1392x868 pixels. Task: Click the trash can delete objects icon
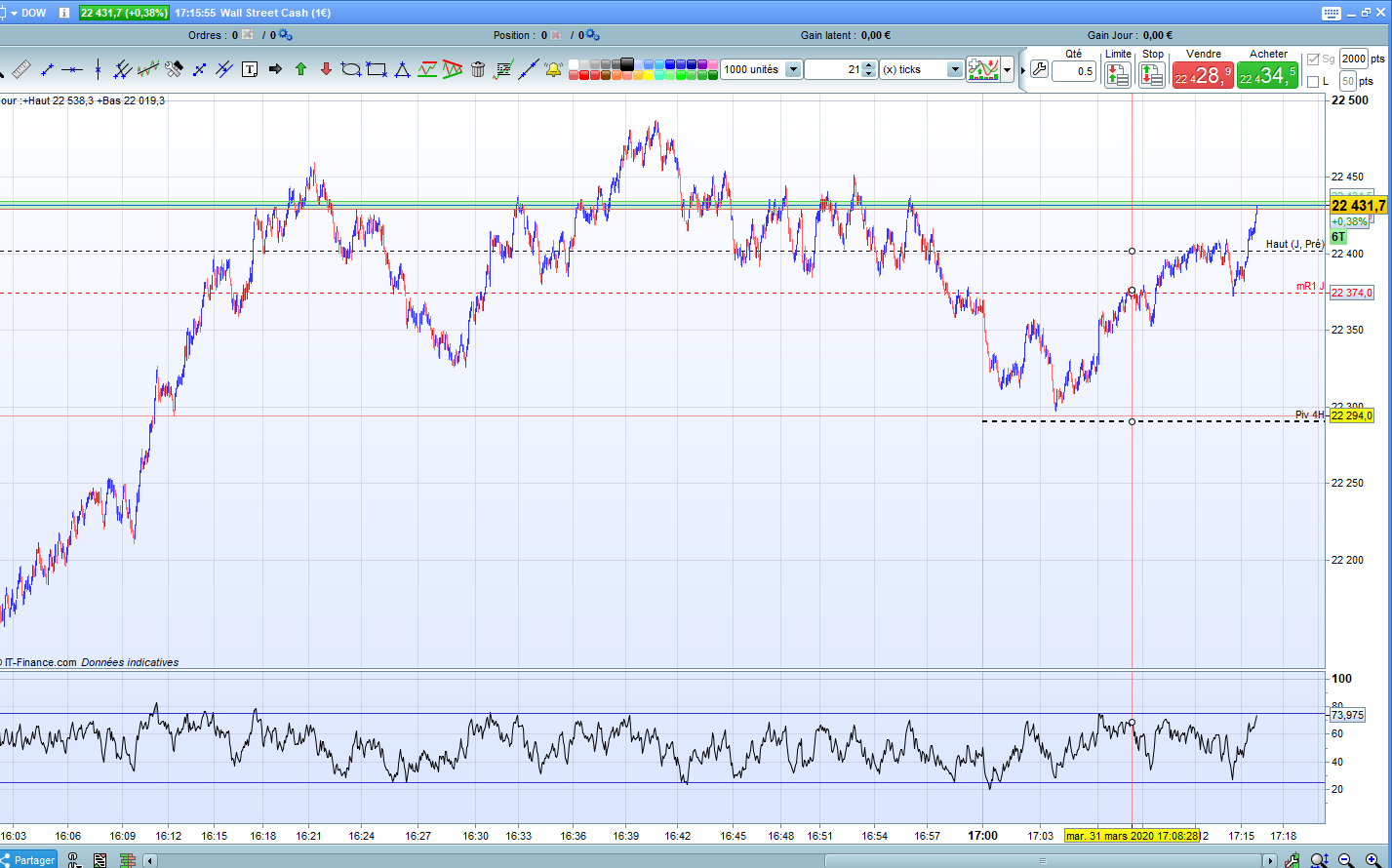tap(478, 69)
